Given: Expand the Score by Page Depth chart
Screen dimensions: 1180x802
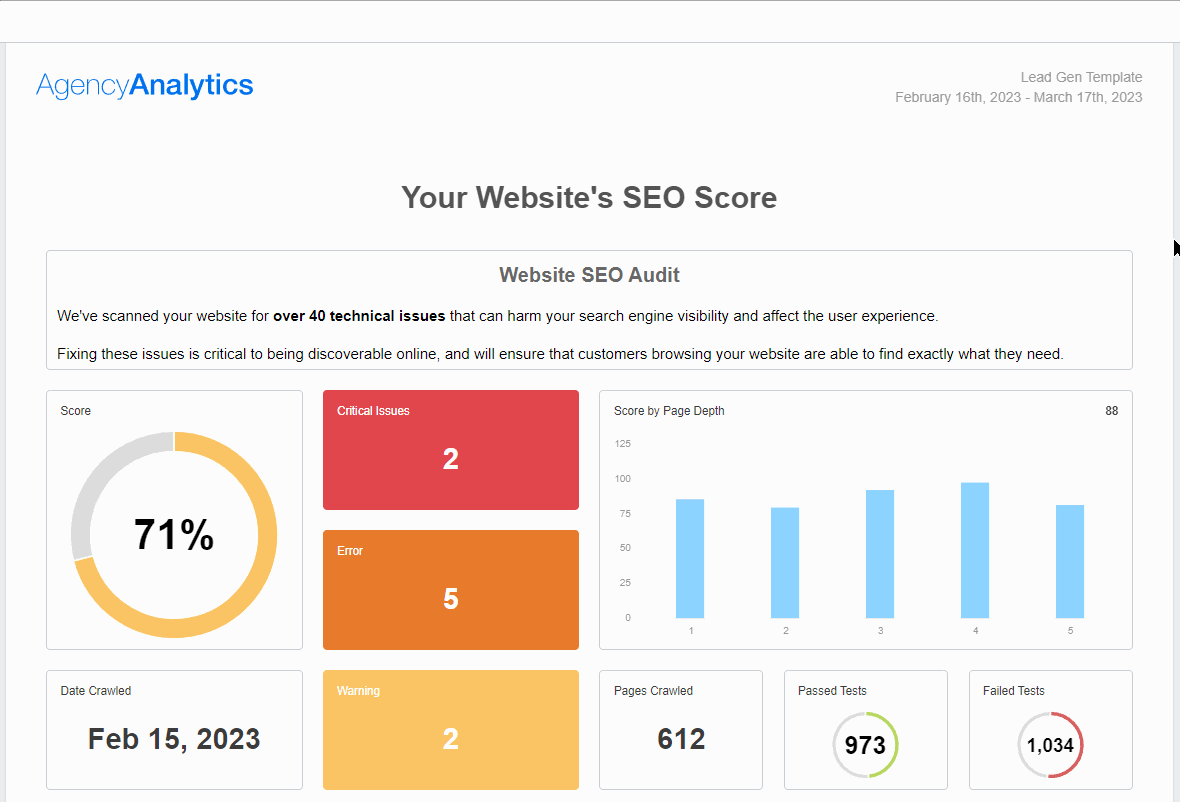Looking at the screenshot, I should click(x=865, y=520).
